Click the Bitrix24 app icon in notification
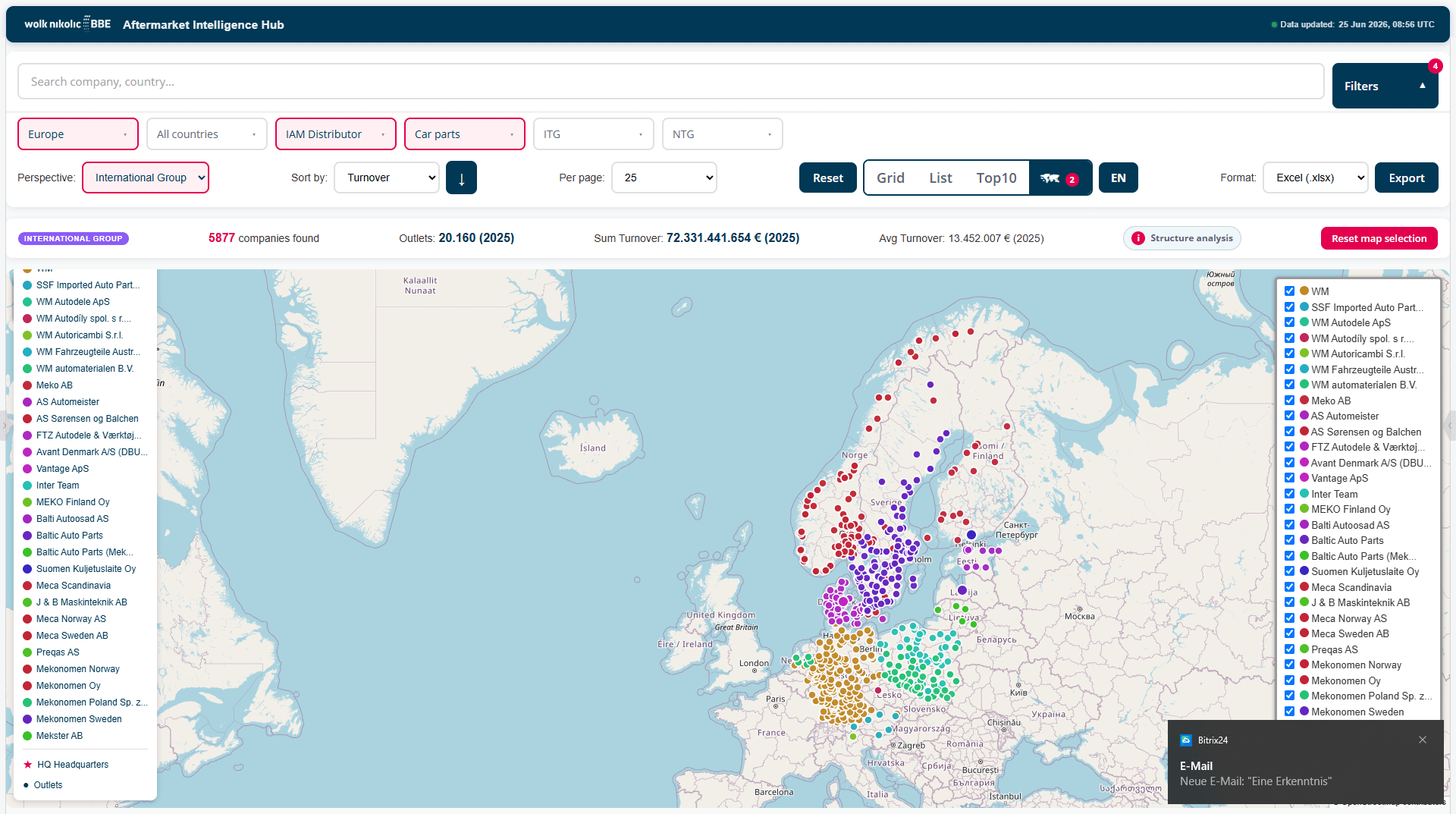The image size is (1456, 814). pos(1186,740)
